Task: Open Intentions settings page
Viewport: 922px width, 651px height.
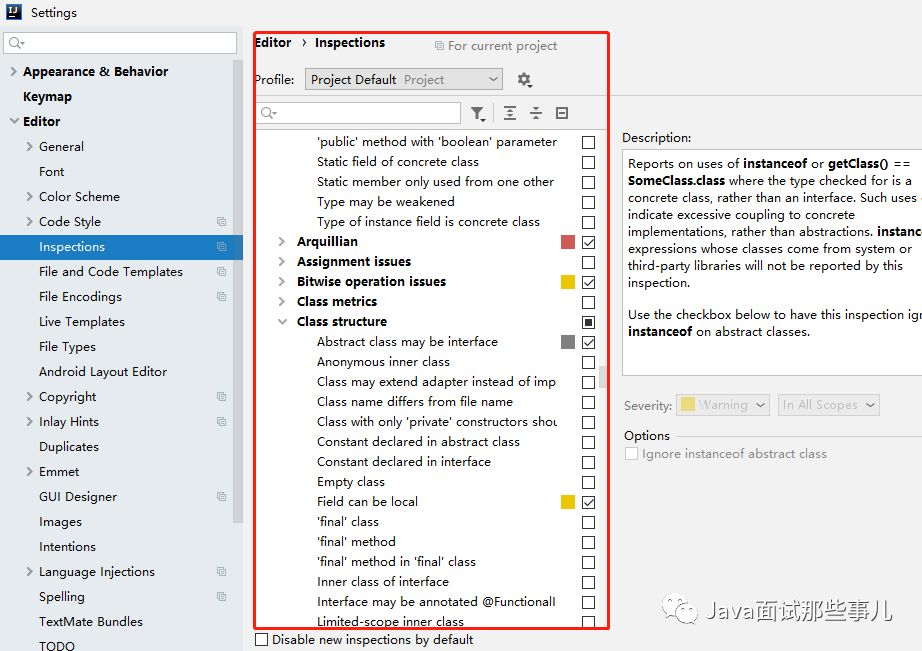Action: point(67,547)
